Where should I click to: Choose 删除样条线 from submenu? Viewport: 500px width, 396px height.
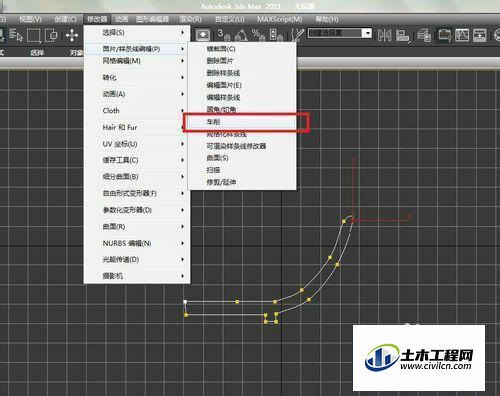click(242, 73)
